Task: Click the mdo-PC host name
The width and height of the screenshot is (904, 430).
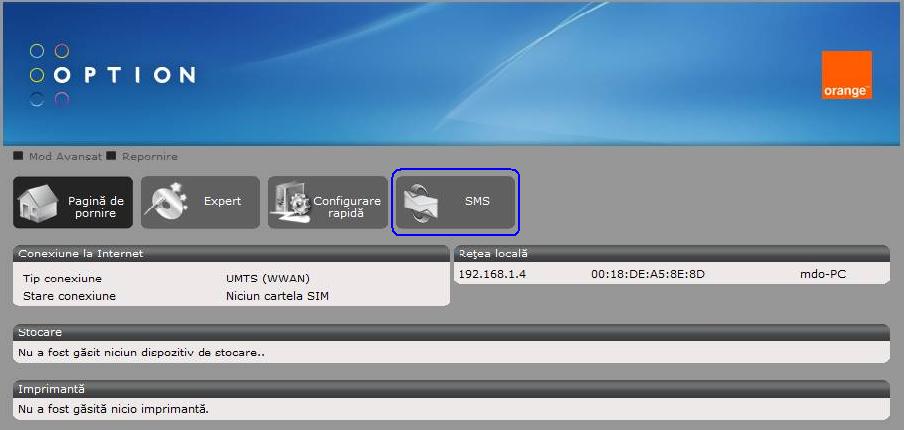Action: [823, 274]
